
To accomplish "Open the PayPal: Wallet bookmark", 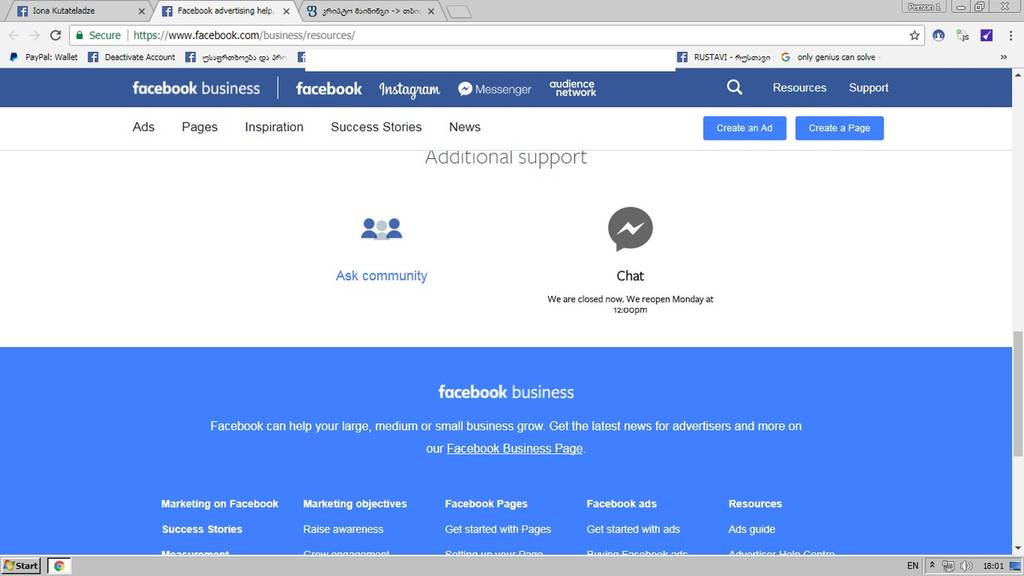I will point(43,57).
